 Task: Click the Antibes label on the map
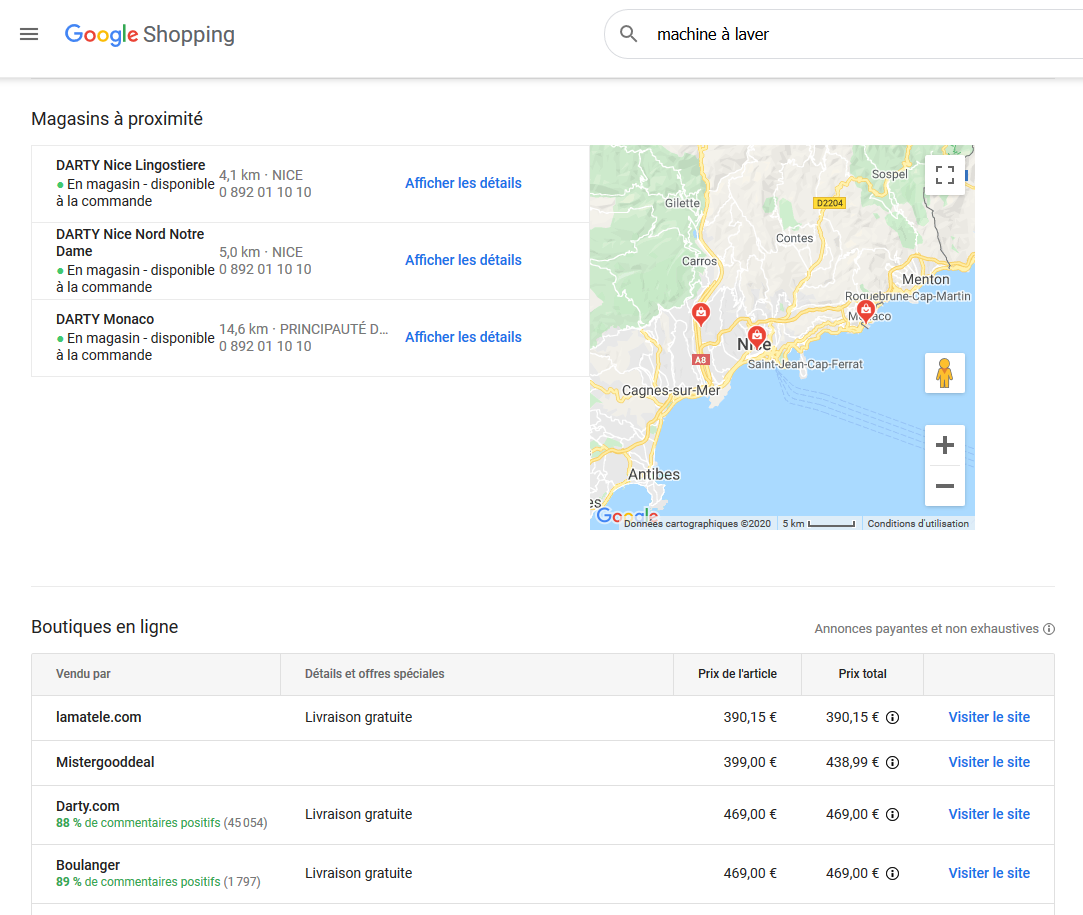(653, 474)
